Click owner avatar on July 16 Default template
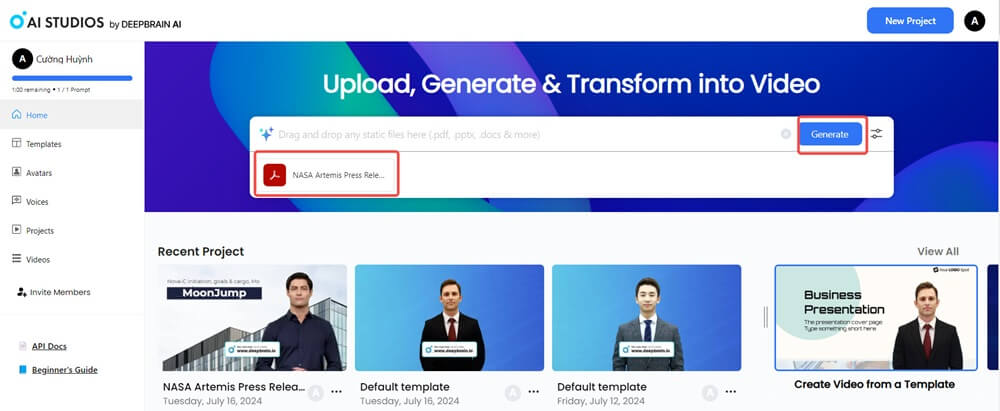 (x=512, y=393)
